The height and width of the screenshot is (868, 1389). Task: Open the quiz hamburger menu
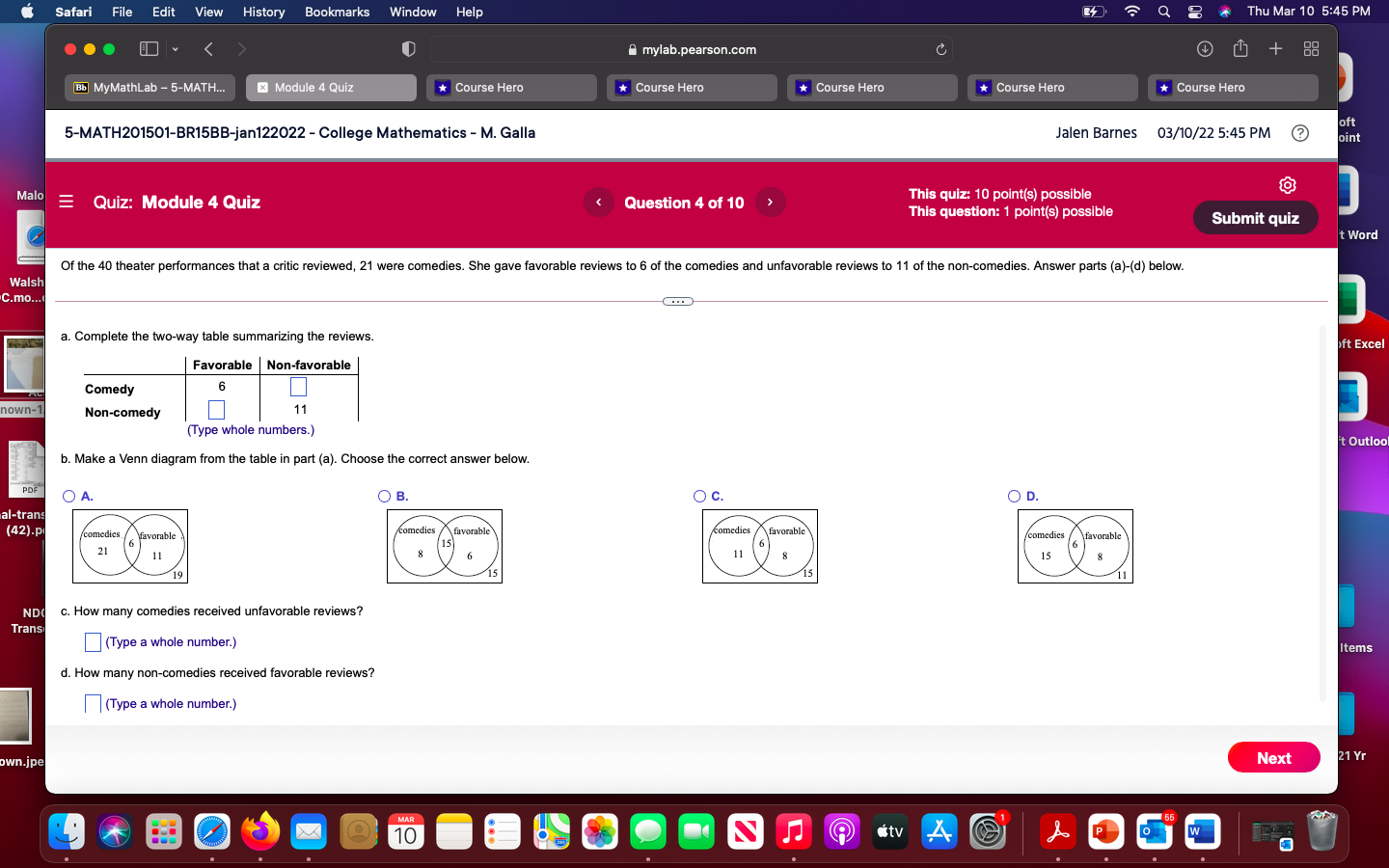[66, 203]
